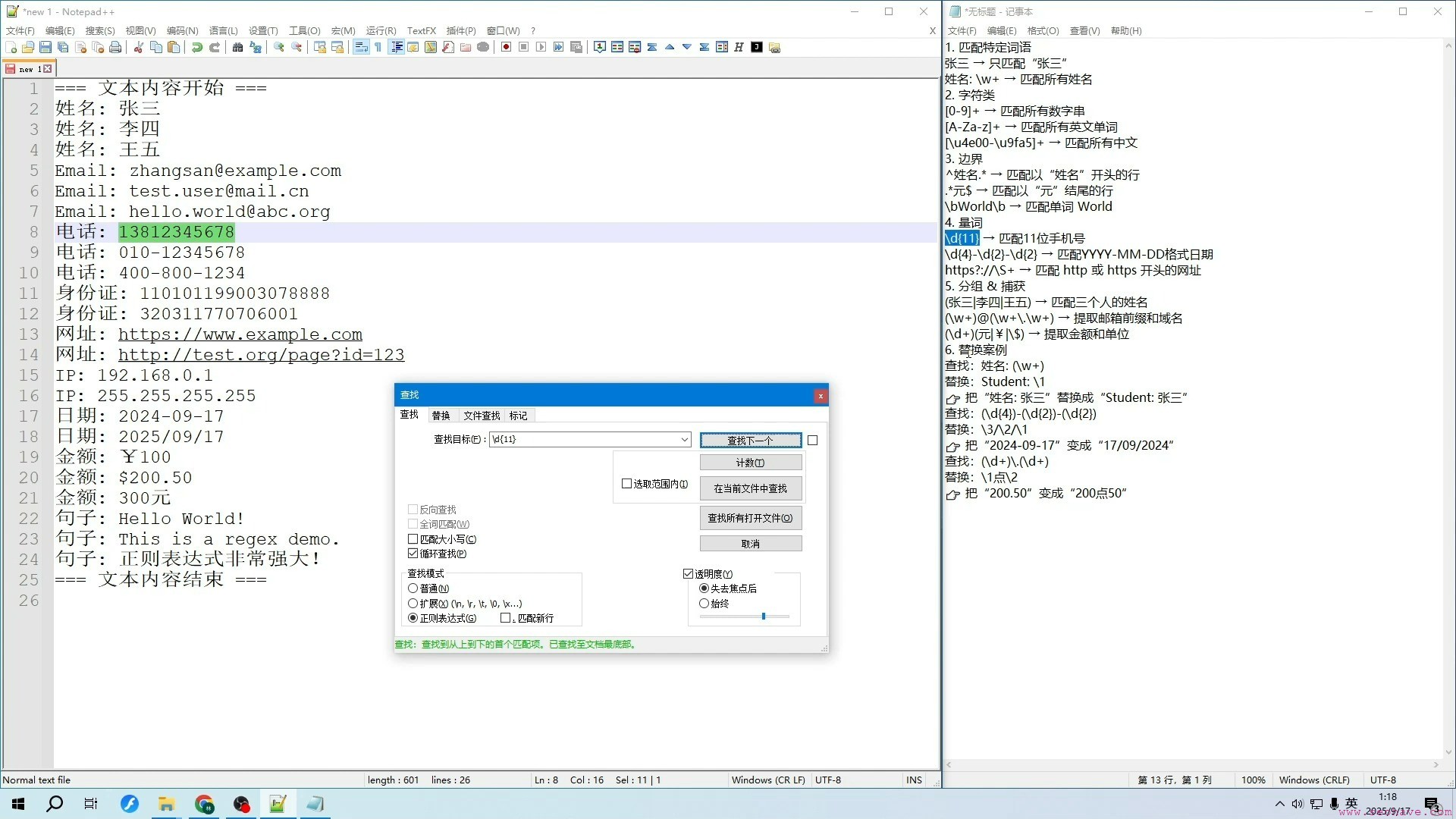1456x819 pixels.
Task: Click the 在当前文件中查找 button
Action: [750, 488]
